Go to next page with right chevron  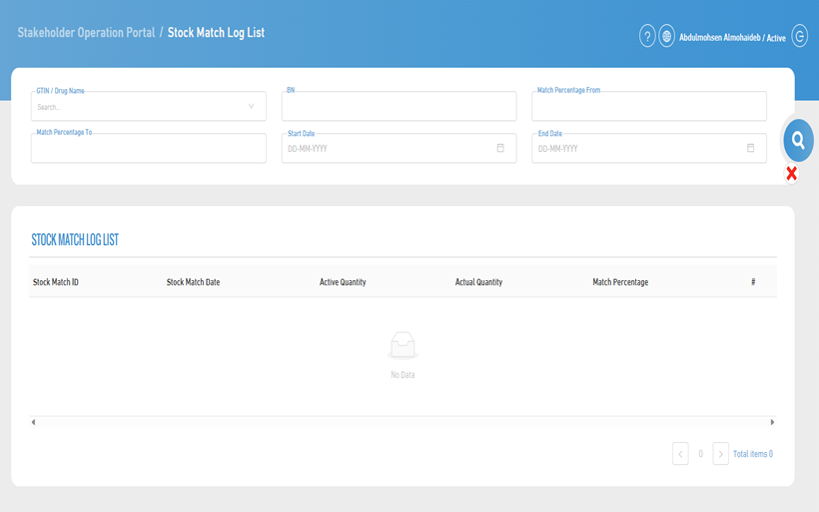(720, 454)
